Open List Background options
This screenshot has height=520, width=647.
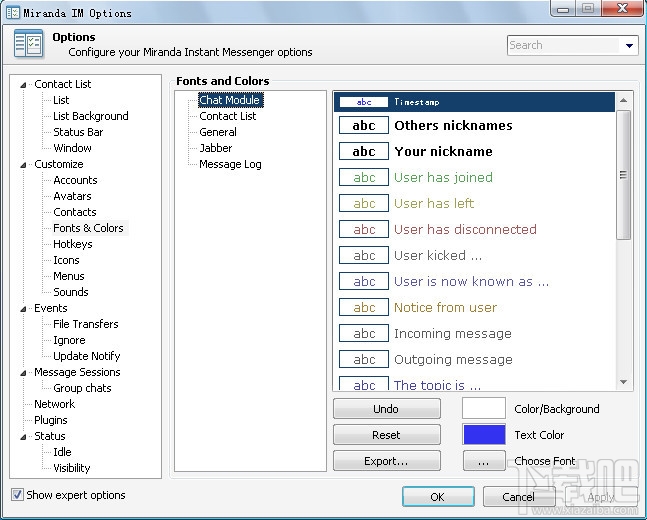coord(91,116)
